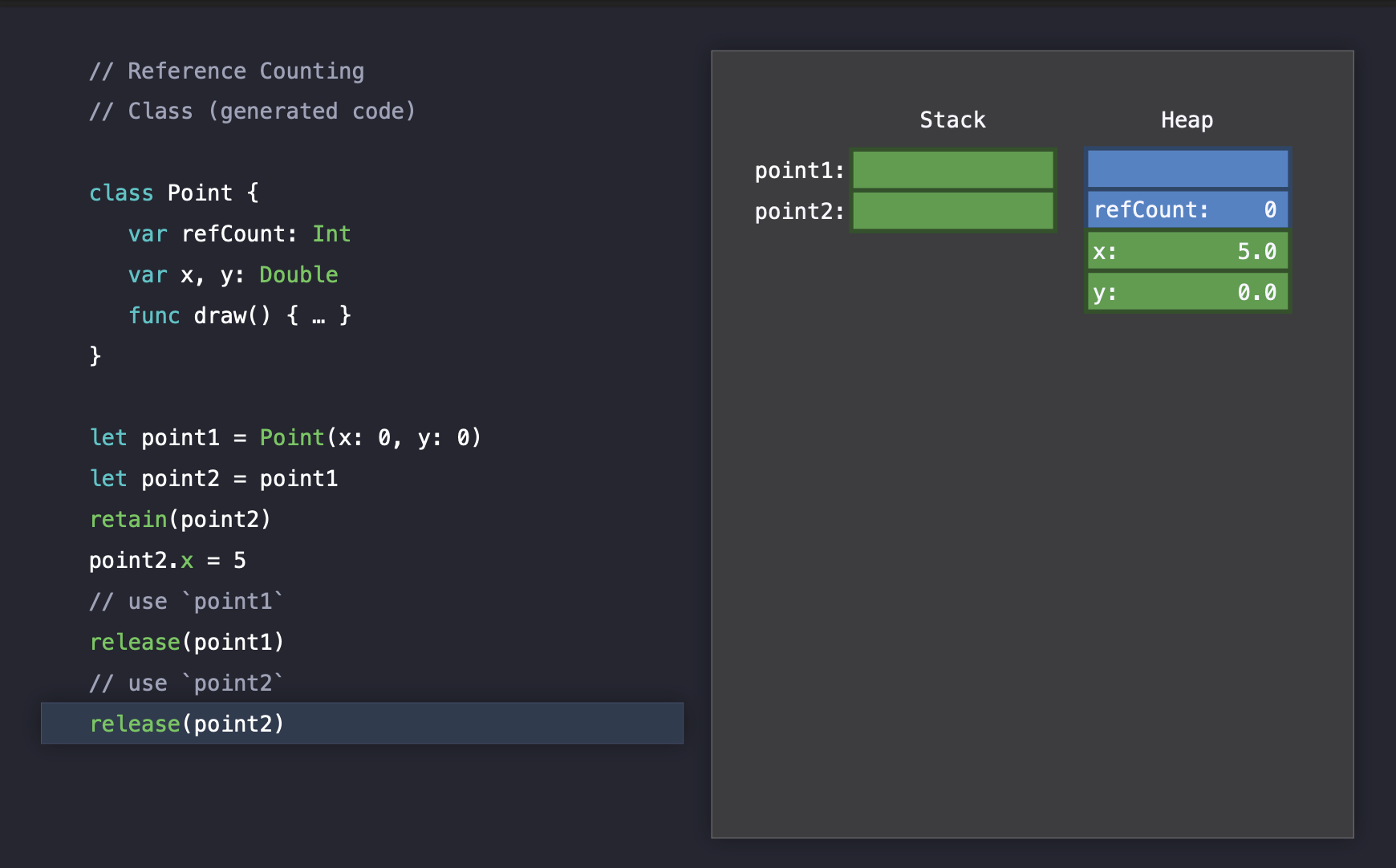Screen dimensions: 1396x868
Task: Click the 'refCount: 0' heap cell
Action: (1187, 209)
